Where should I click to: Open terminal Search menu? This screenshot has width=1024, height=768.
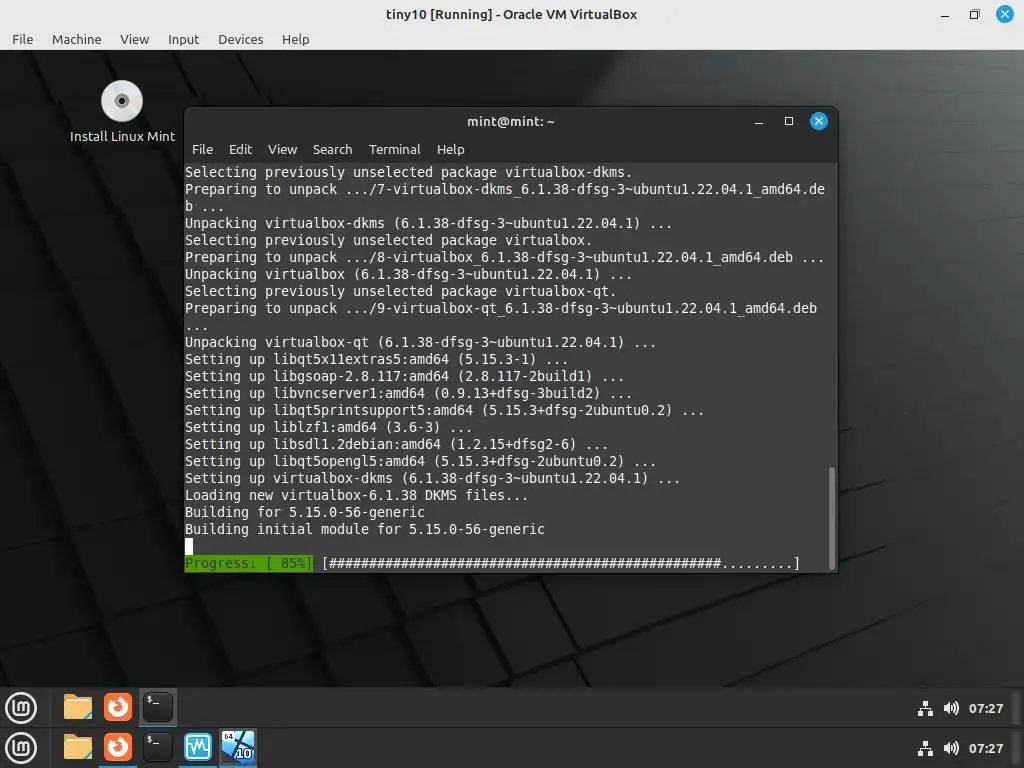pos(332,150)
